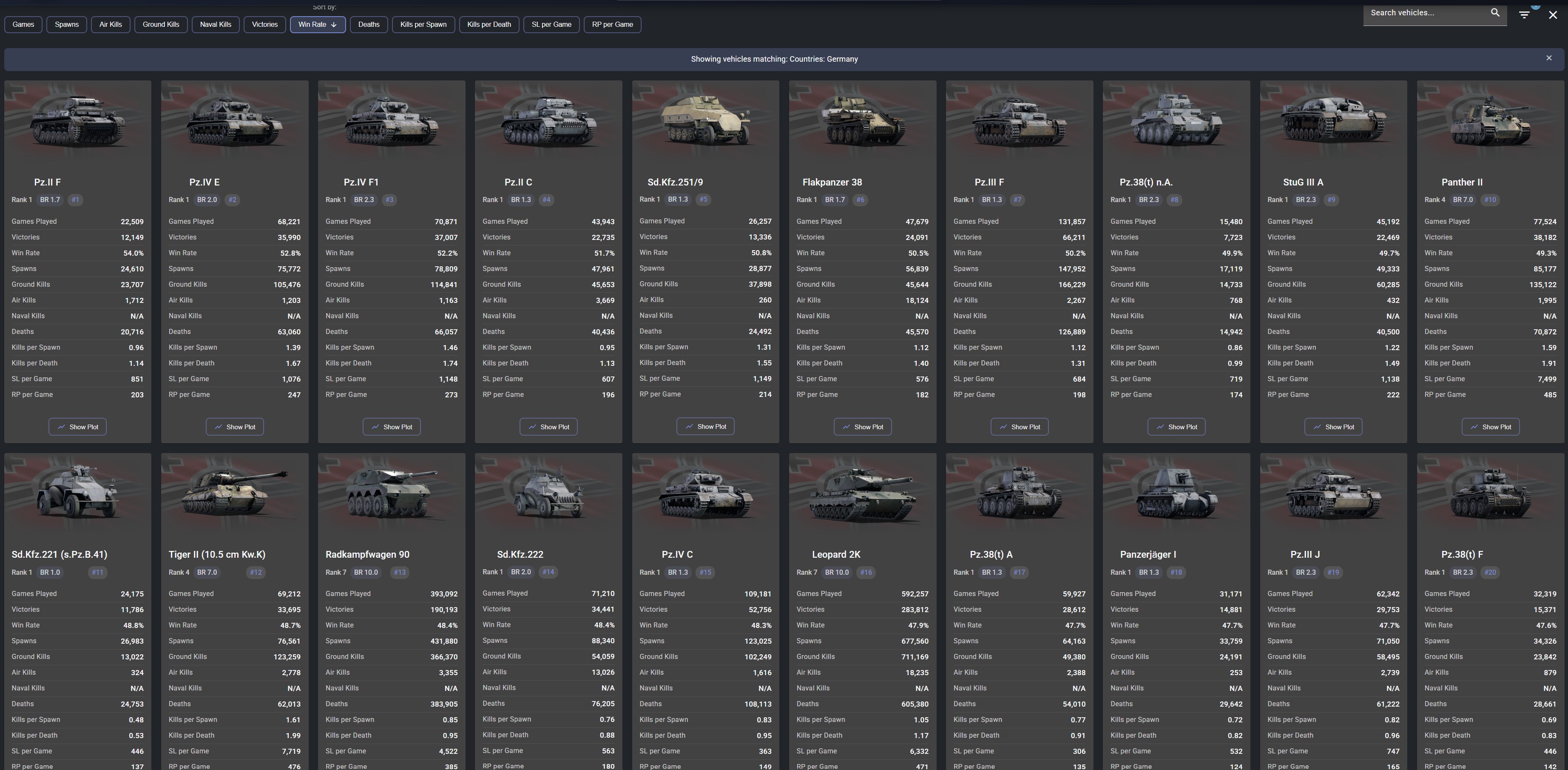Sort vehicles by SL per Game
Screen dimensions: 1568x770
[x=551, y=24]
